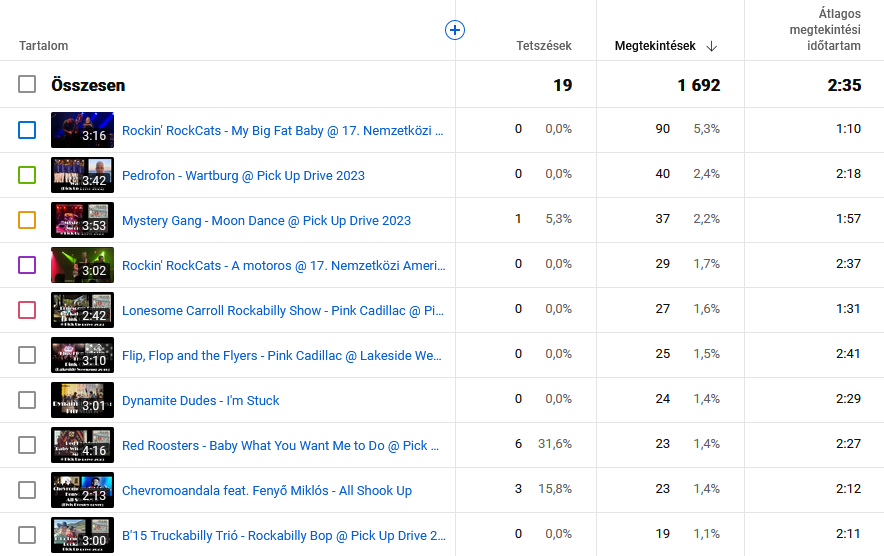Sort by Megtekintések column header
The image size is (884, 556).
click(x=655, y=46)
